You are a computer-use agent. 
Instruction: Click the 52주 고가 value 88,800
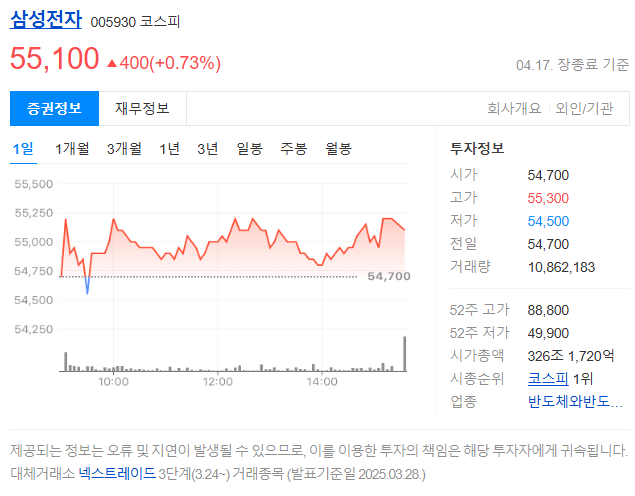click(548, 311)
